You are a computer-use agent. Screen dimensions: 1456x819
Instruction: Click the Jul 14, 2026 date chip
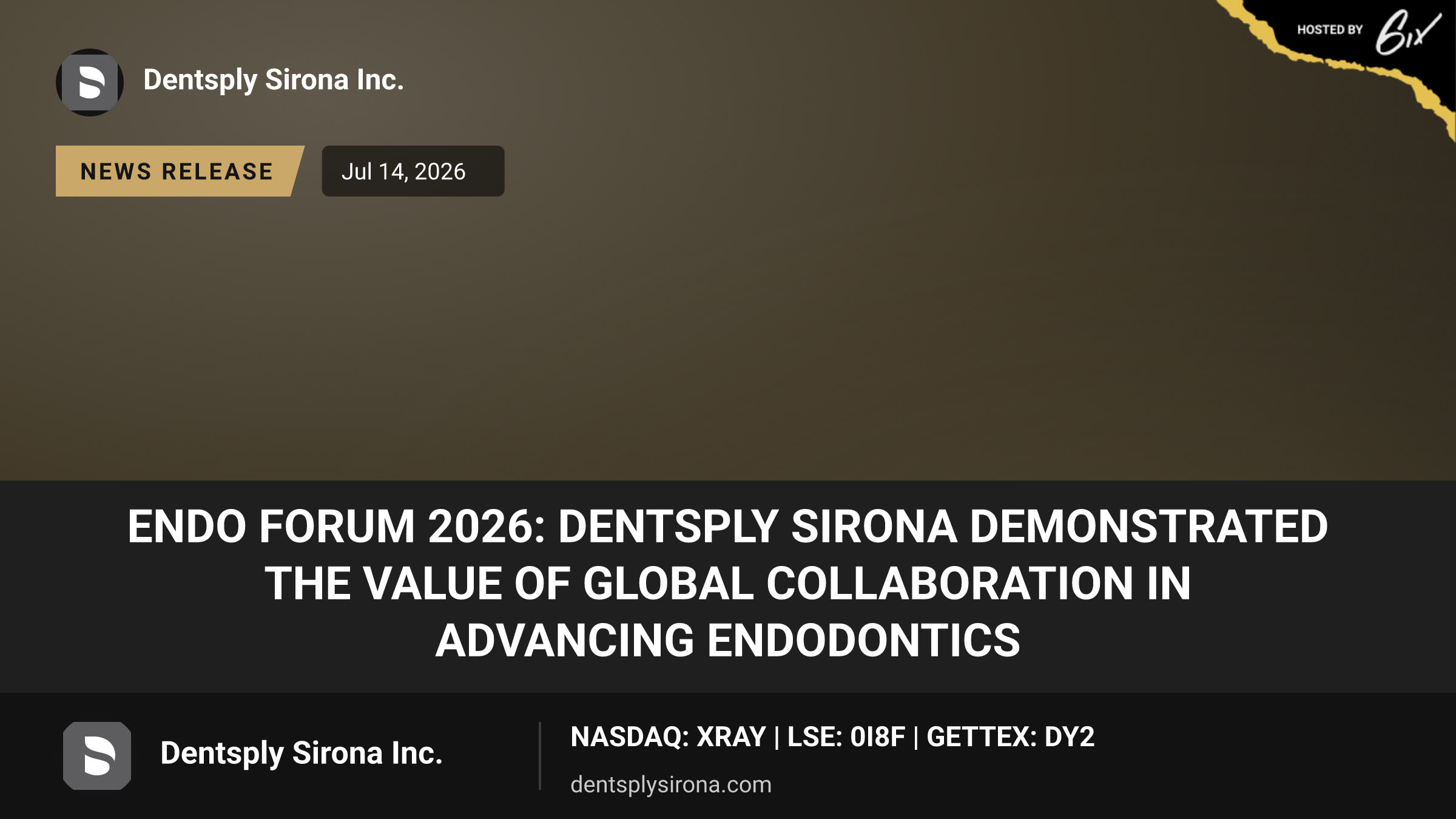(413, 171)
